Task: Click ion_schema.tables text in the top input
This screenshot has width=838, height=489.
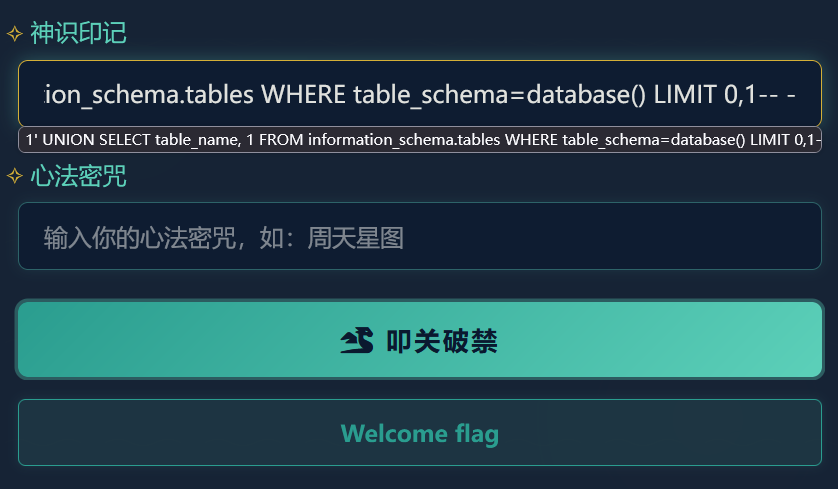Action: [x=148, y=95]
